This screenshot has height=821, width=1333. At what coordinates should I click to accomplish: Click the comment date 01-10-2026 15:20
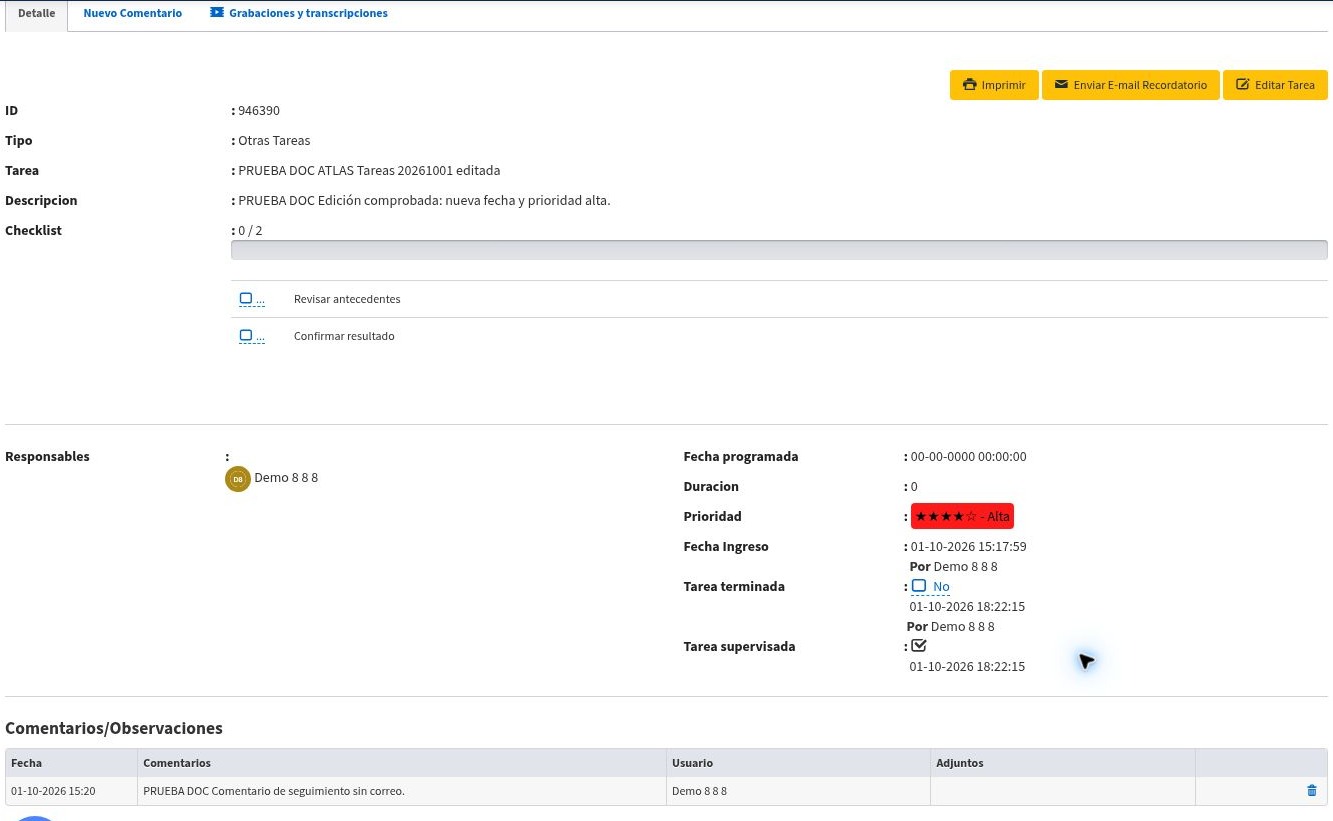tap(53, 791)
